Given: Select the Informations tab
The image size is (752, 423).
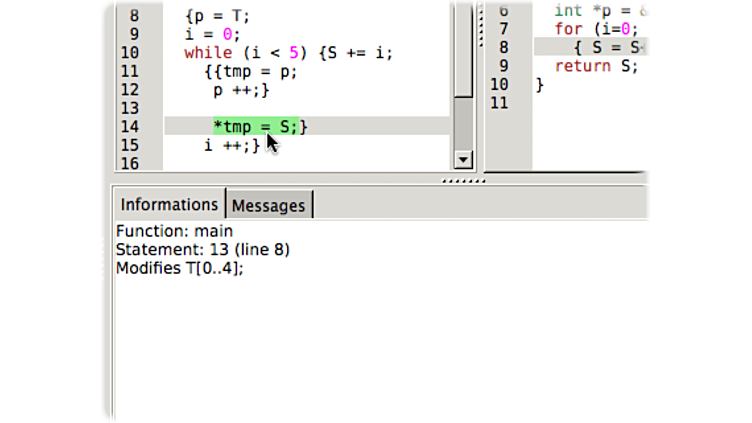Looking at the screenshot, I should click(169, 204).
